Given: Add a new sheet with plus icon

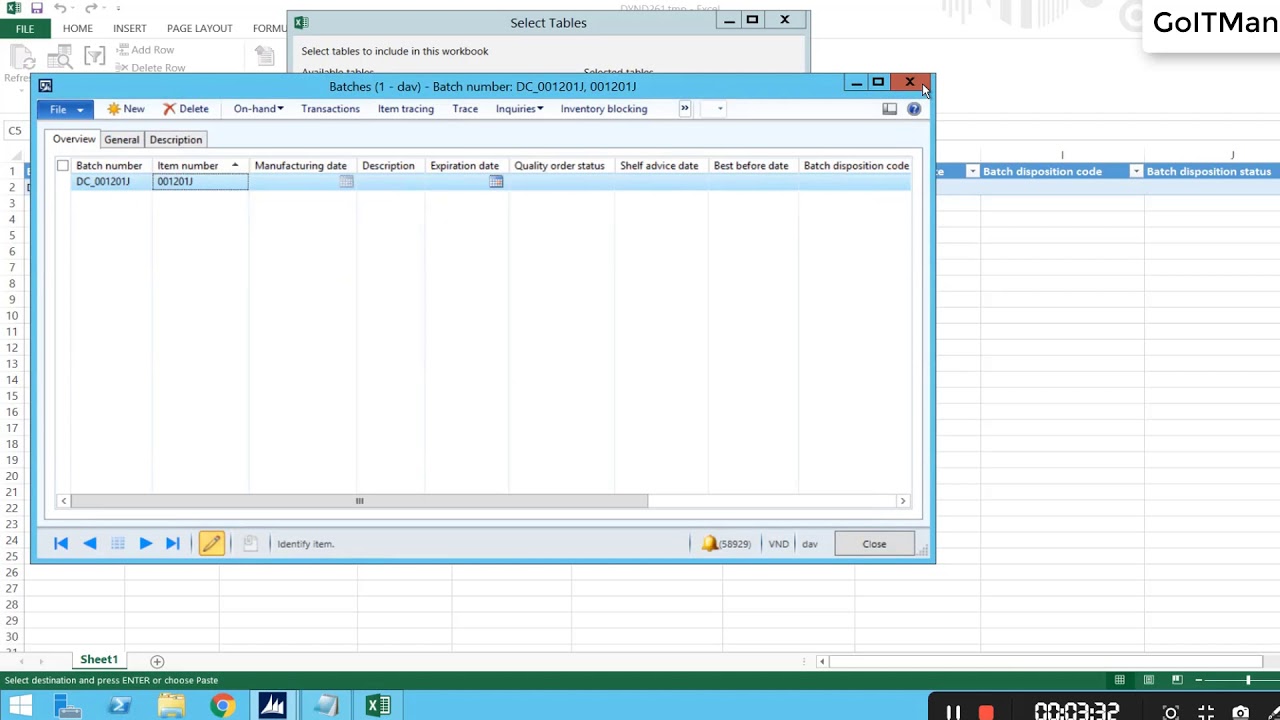Looking at the screenshot, I should [157, 661].
